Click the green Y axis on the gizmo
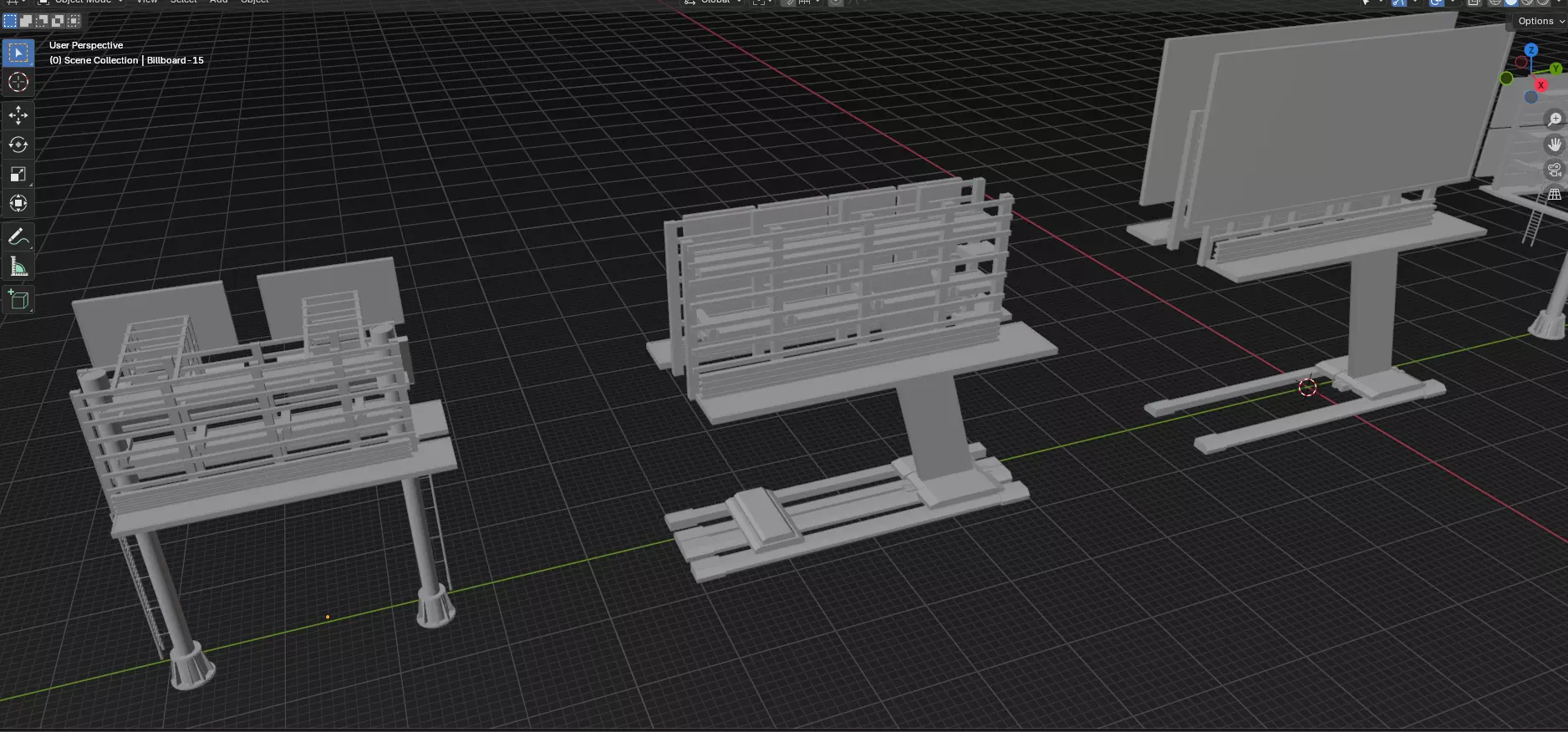Viewport: 1568px width, 732px height. click(1555, 69)
